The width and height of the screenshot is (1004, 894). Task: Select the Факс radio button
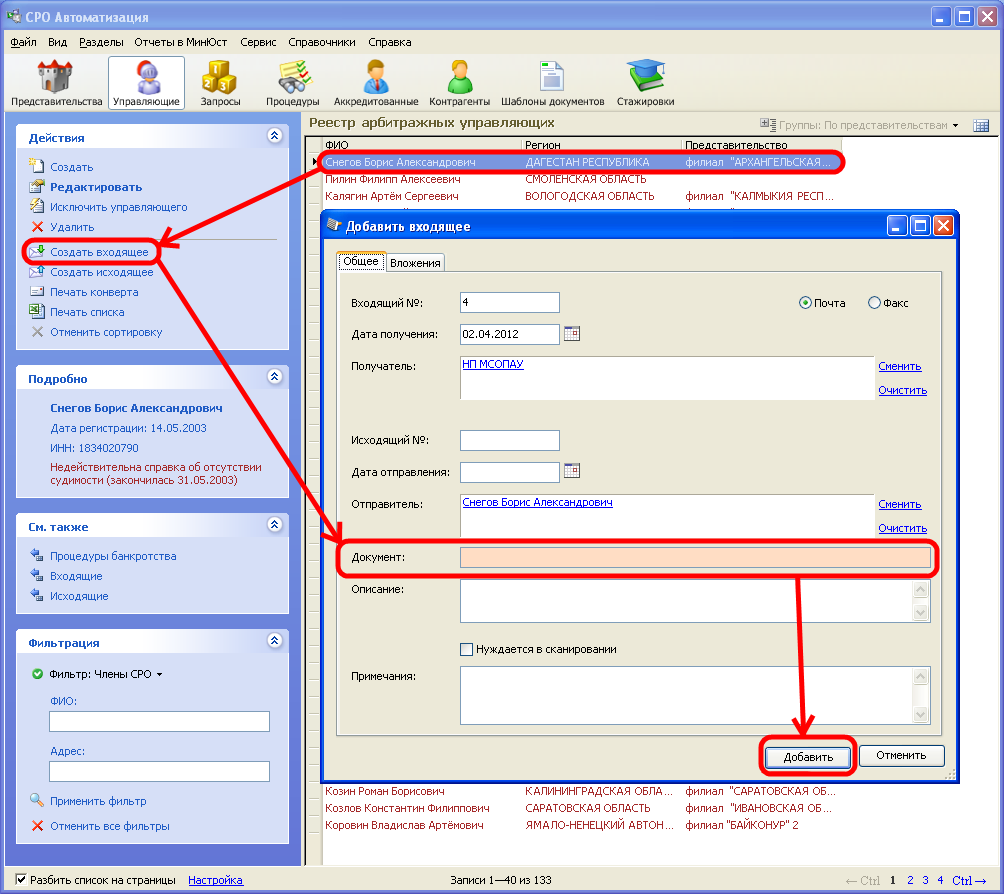[x=875, y=303]
